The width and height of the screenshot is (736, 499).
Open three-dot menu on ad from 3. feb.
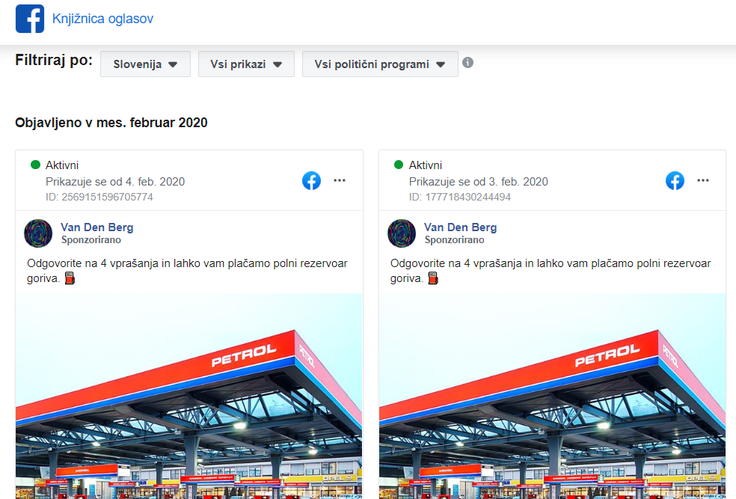[703, 180]
